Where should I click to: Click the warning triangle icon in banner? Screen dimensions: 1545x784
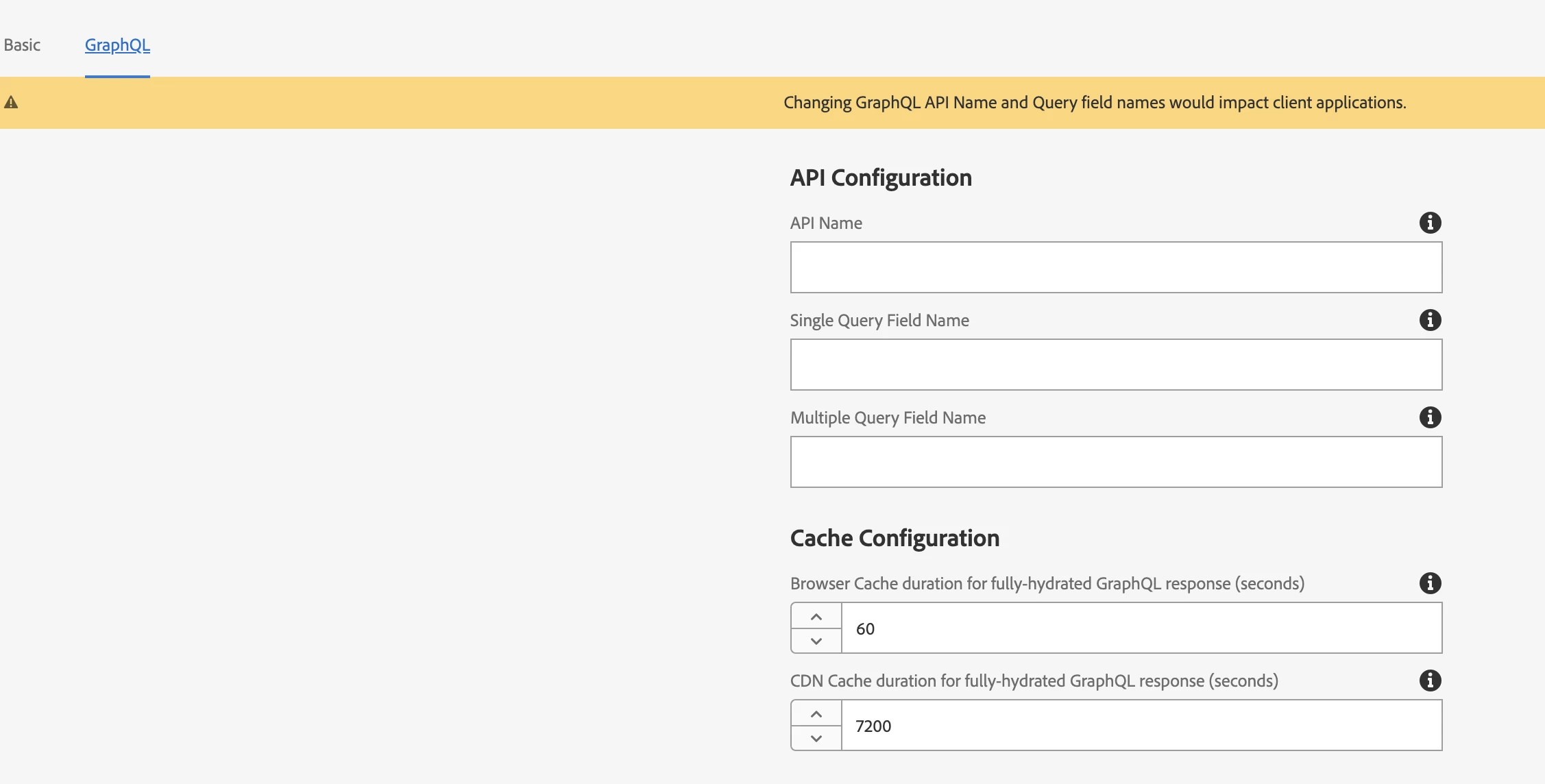point(11,103)
